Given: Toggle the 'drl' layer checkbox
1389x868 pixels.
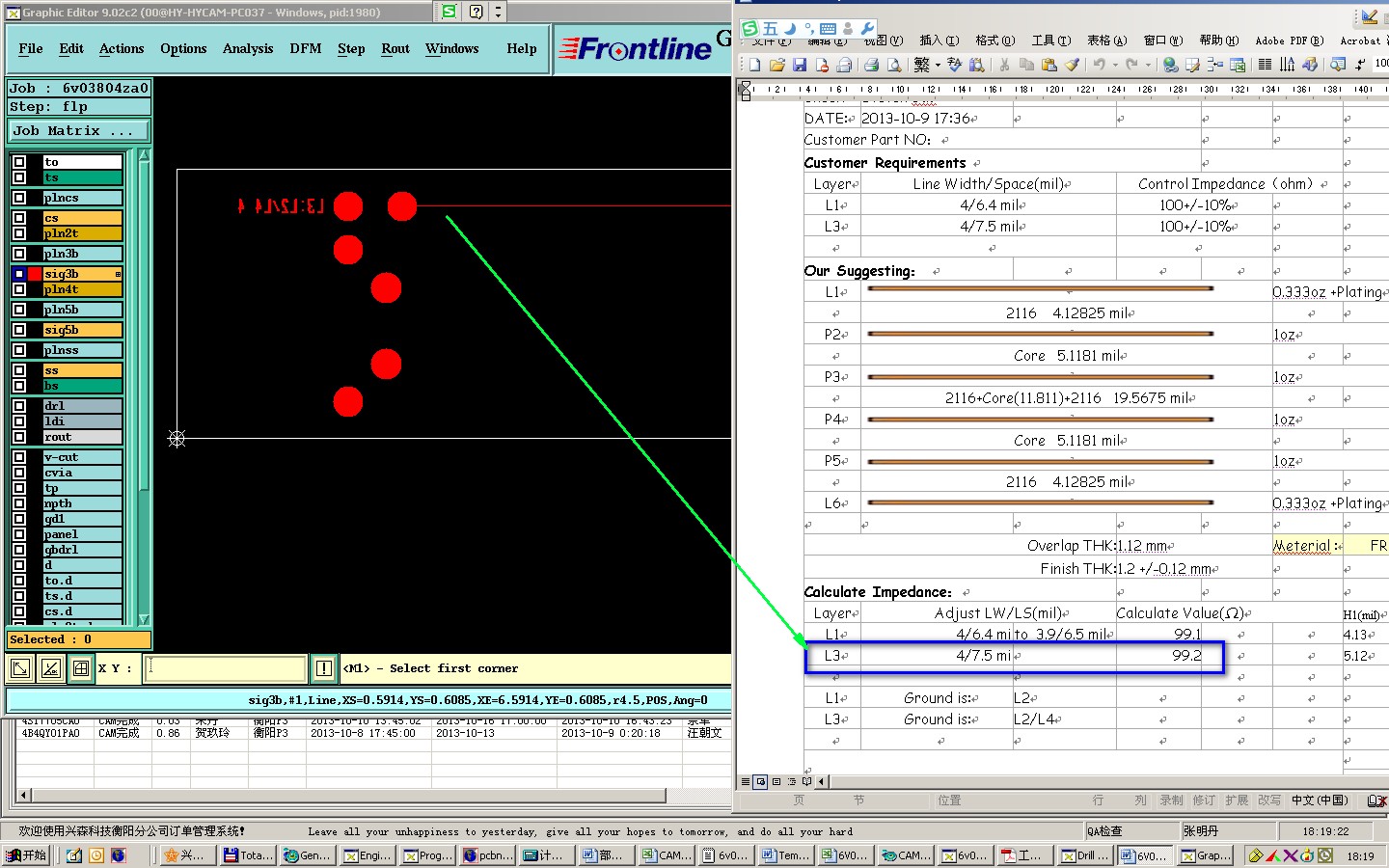Looking at the screenshot, I should 19,406.
